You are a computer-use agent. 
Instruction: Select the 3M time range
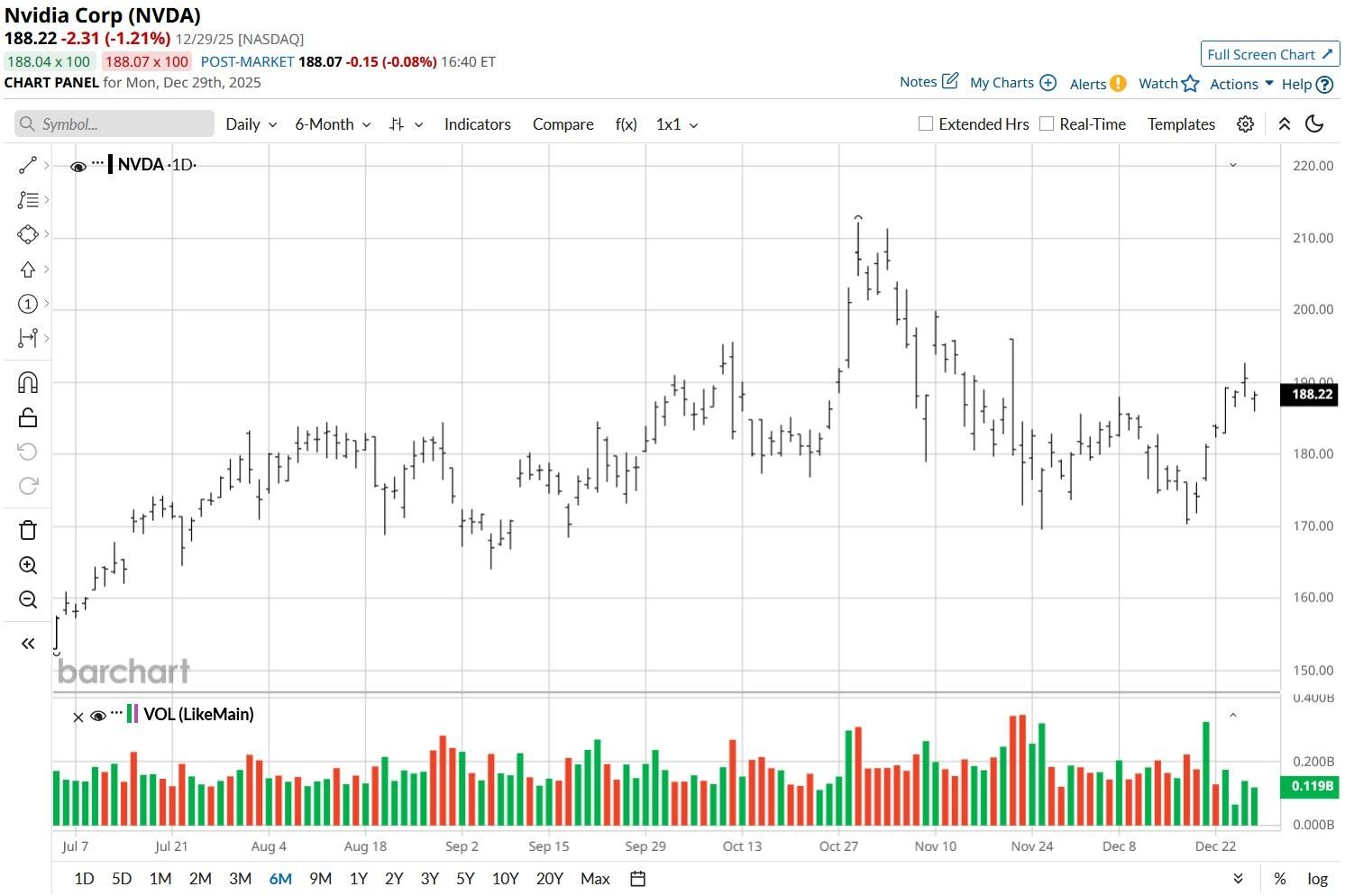(240, 879)
